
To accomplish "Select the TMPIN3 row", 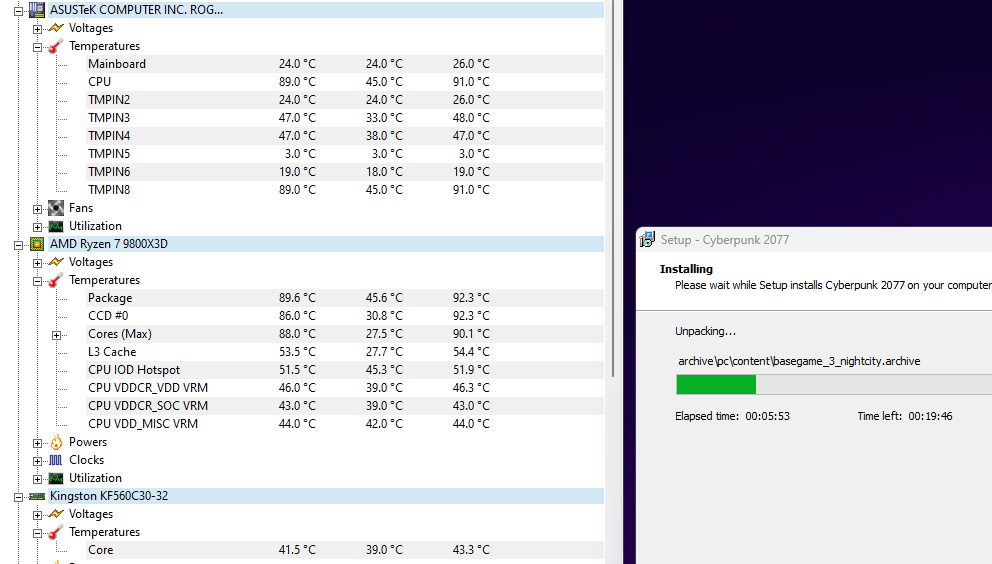I will pos(345,118).
